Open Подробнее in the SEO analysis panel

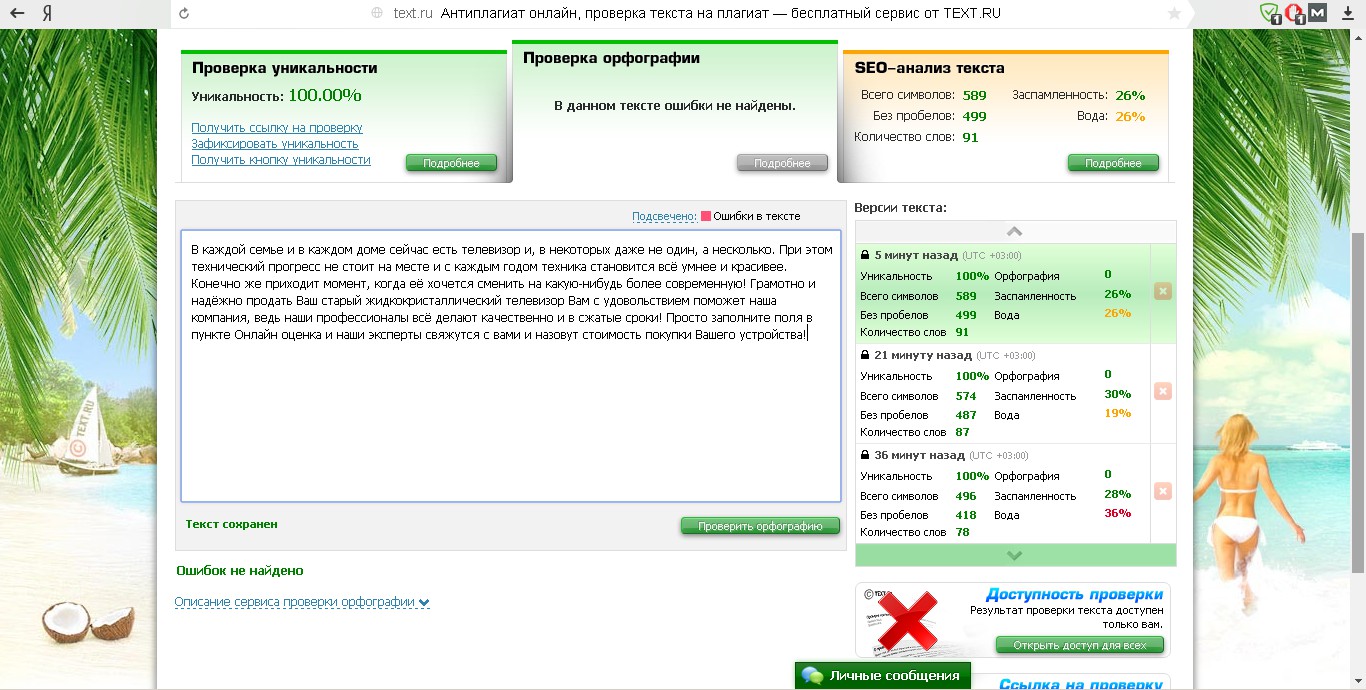1113,163
